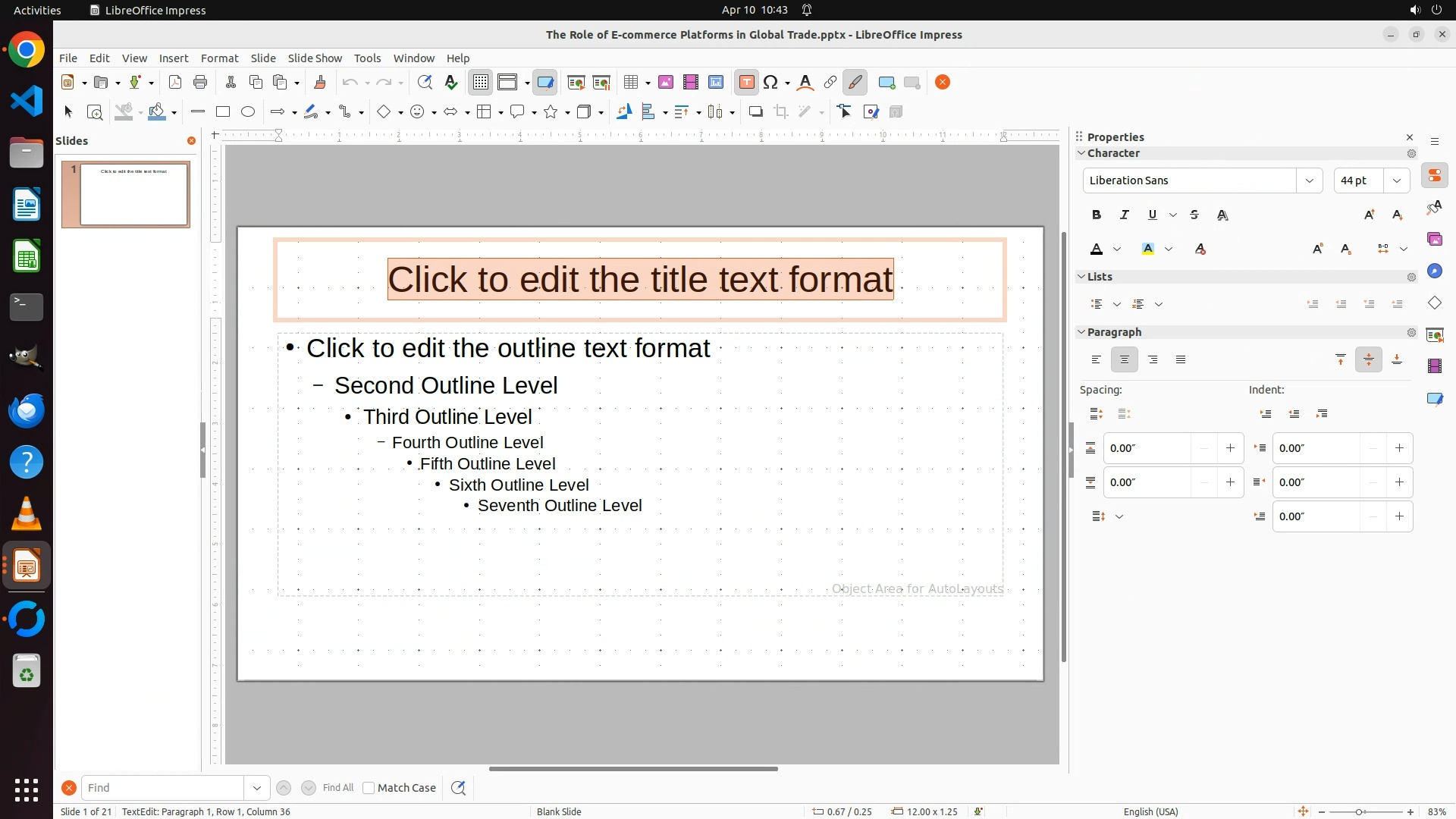The width and height of the screenshot is (1456, 819).
Task: Enable the Match Case checkbox
Action: click(369, 788)
